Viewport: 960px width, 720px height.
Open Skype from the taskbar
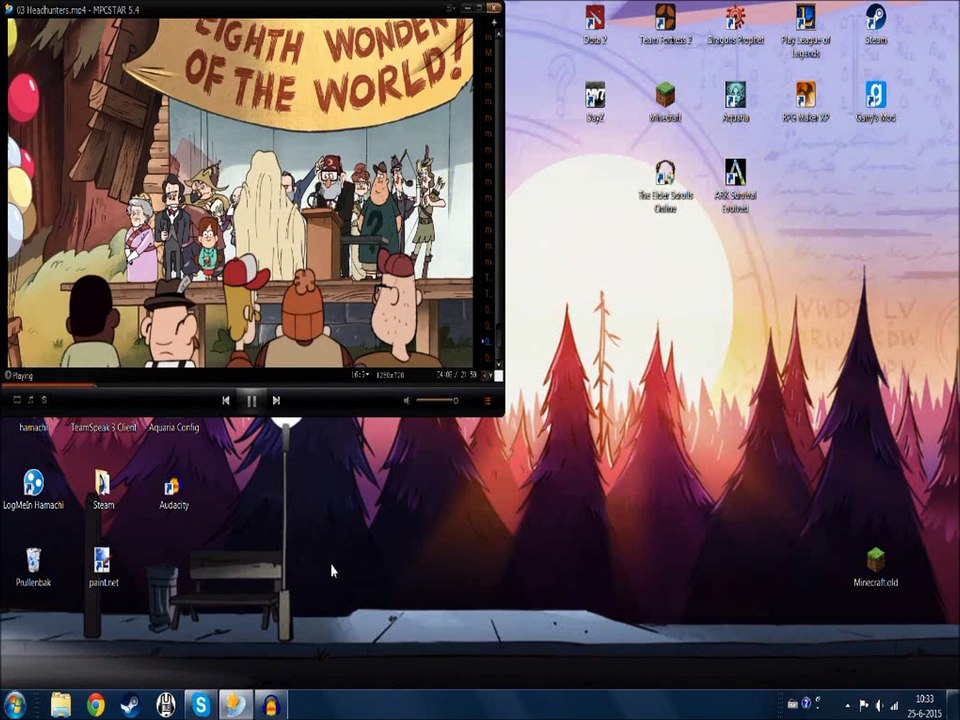pyautogui.click(x=200, y=705)
